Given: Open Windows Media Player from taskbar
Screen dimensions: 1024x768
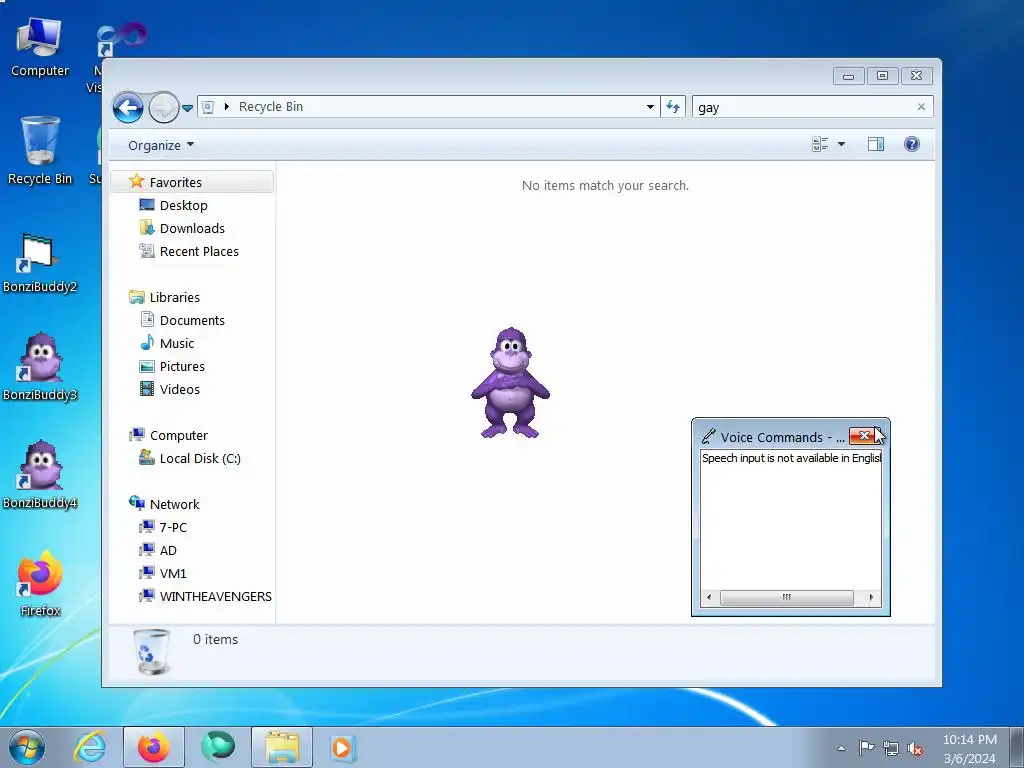Looking at the screenshot, I should (343, 748).
